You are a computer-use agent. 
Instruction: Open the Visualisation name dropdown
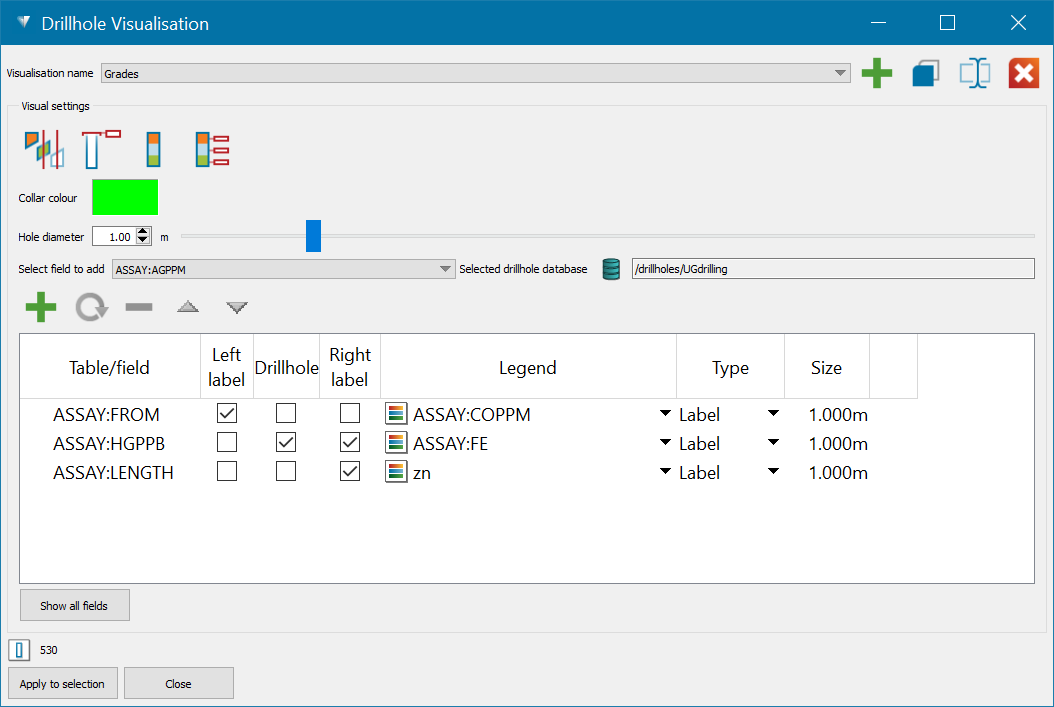click(x=841, y=73)
